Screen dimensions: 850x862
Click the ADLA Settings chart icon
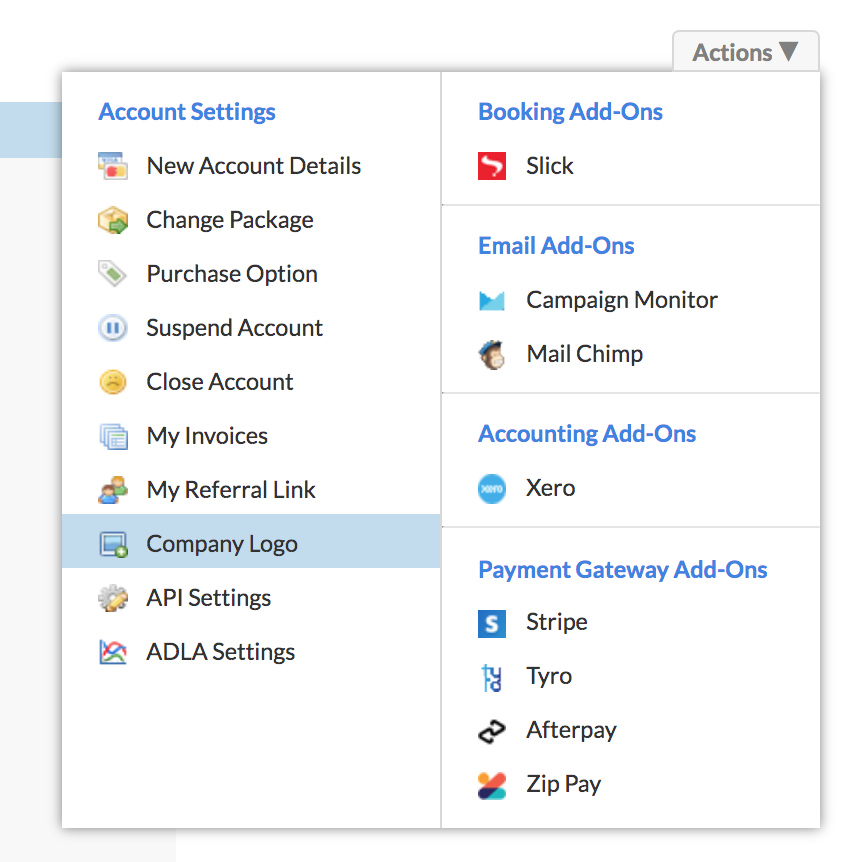tap(113, 652)
